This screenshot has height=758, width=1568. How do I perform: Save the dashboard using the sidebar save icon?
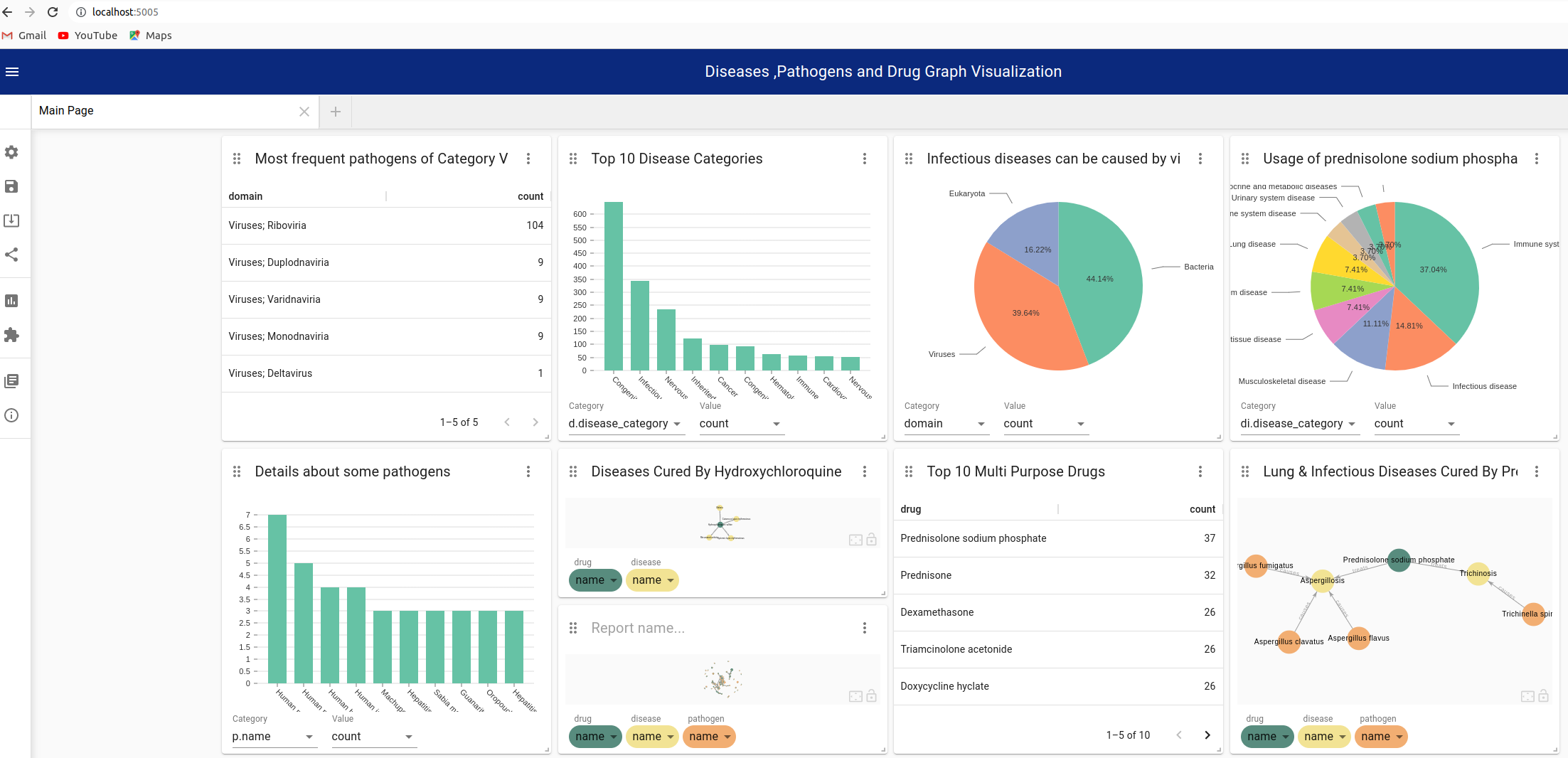[x=11, y=186]
